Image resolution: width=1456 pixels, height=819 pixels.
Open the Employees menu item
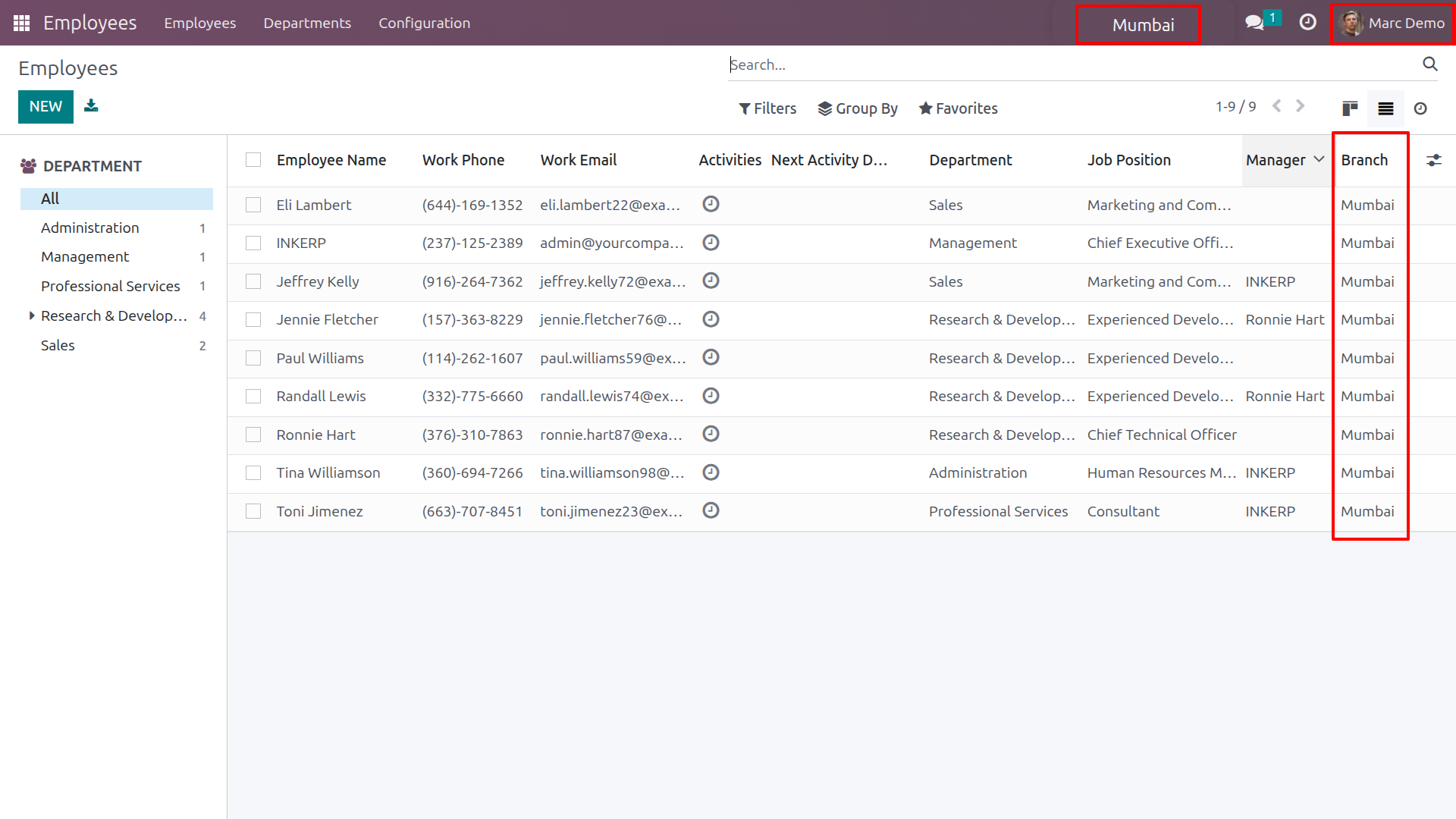(200, 23)
